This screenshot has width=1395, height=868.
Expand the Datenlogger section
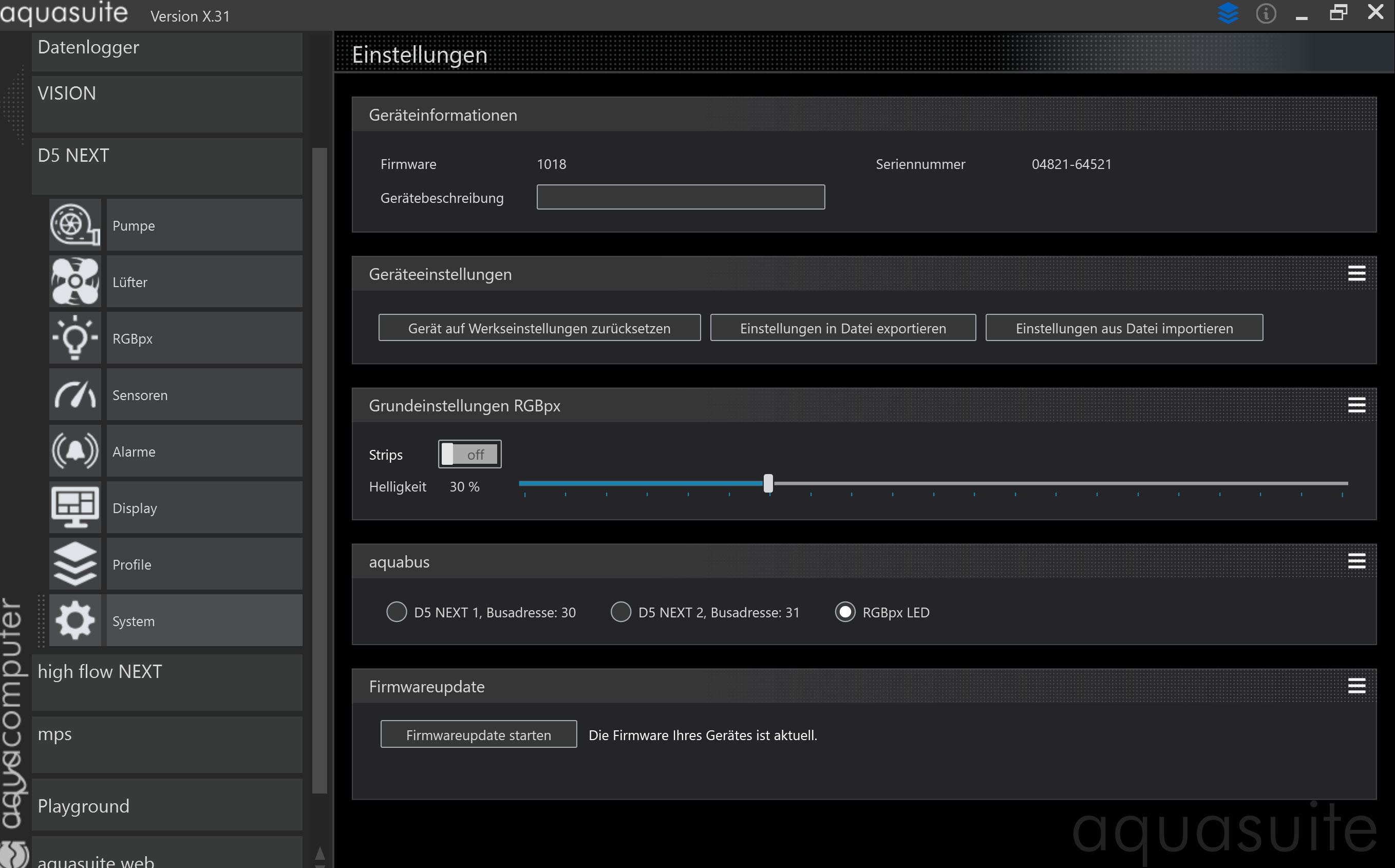click(x=167, y=52)
